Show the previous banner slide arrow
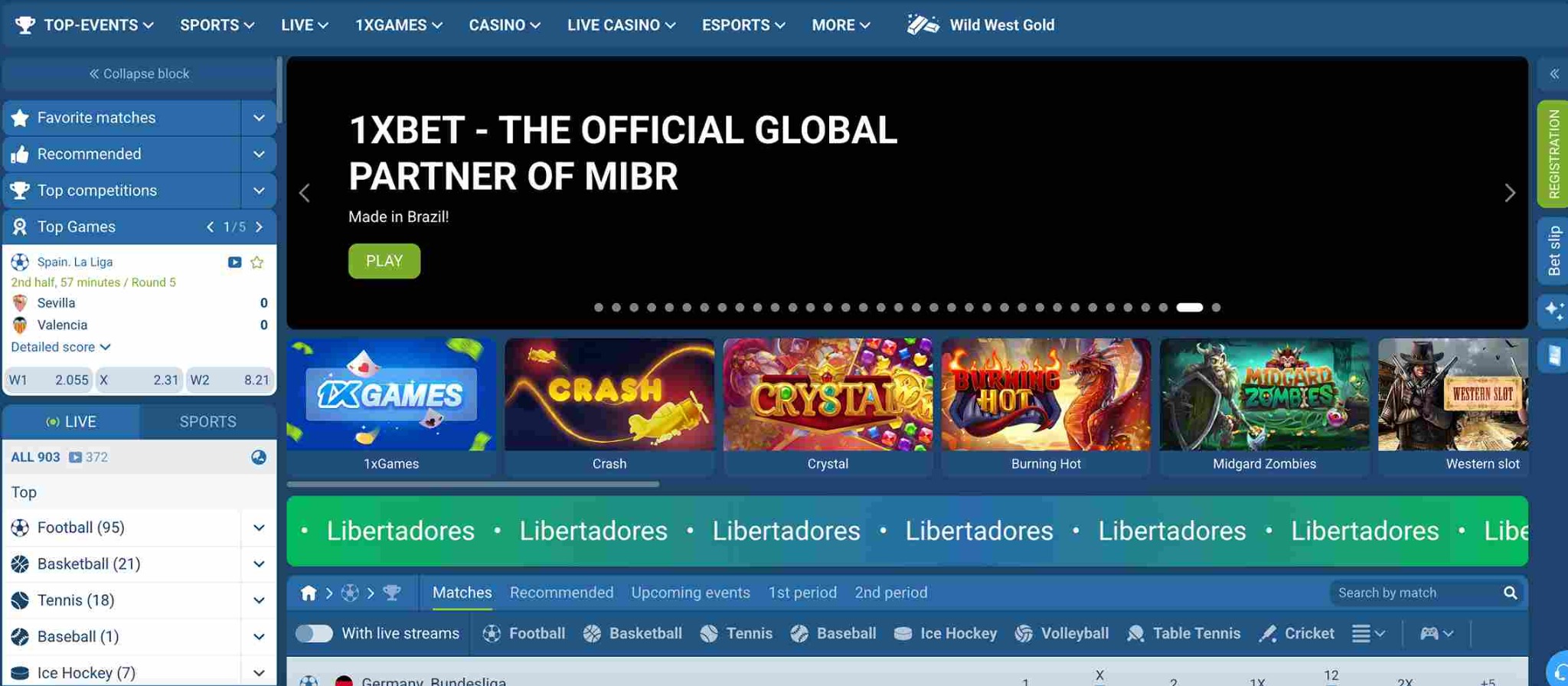The image size is (1568, 686). click(305, 193)
